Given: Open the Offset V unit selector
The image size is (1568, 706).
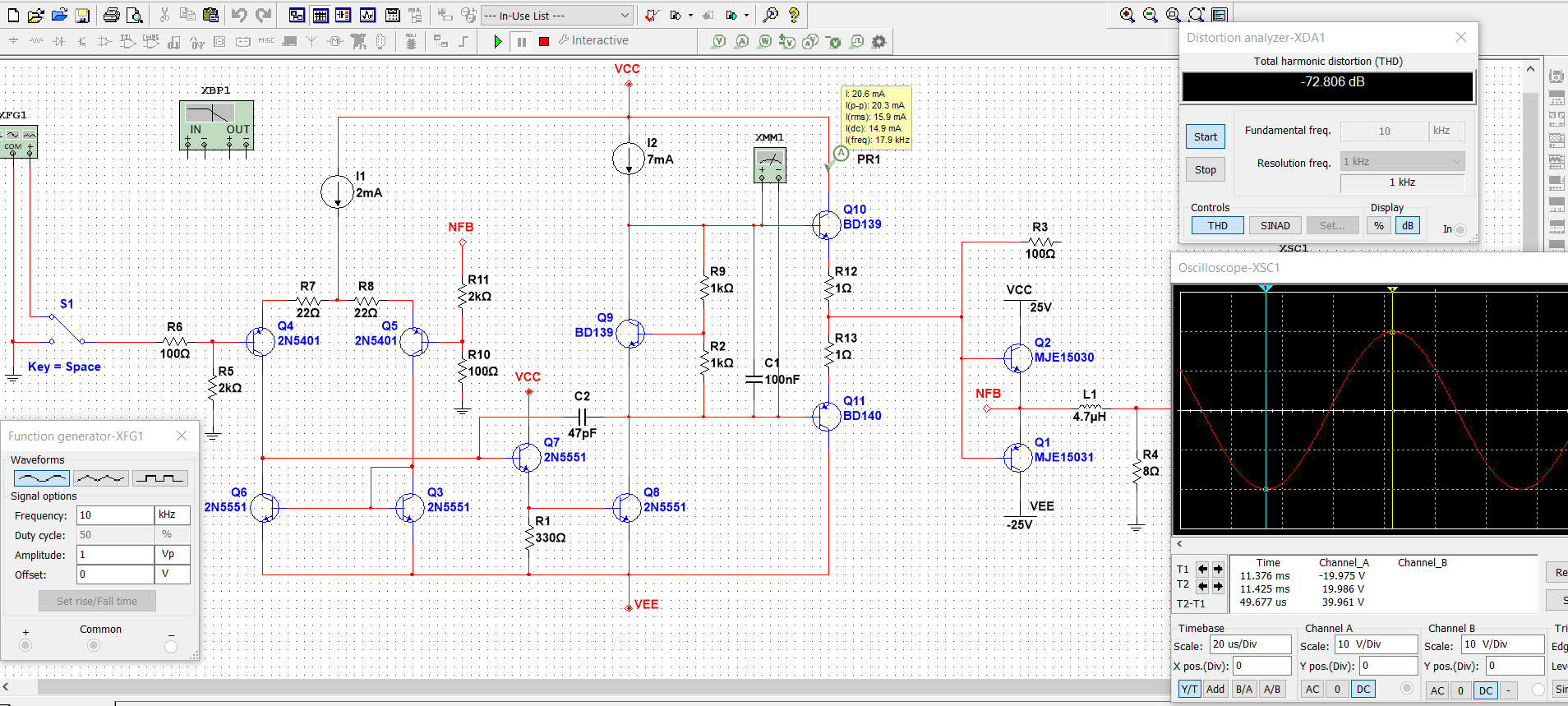Looking at the screenshot, I should click(x=173, y=574).
